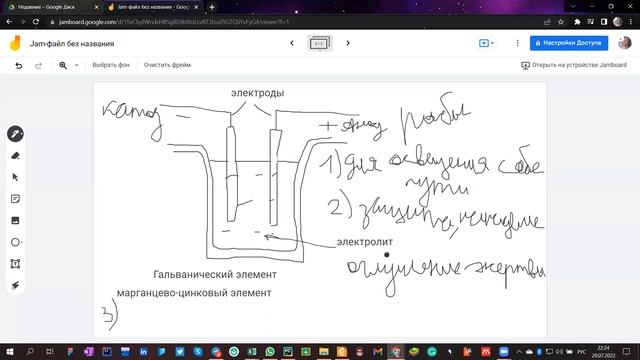The height and width of the screenshot is (360, 640).
Task: Select the Jam-файл без названия browser tab
Action: [153, 7]
